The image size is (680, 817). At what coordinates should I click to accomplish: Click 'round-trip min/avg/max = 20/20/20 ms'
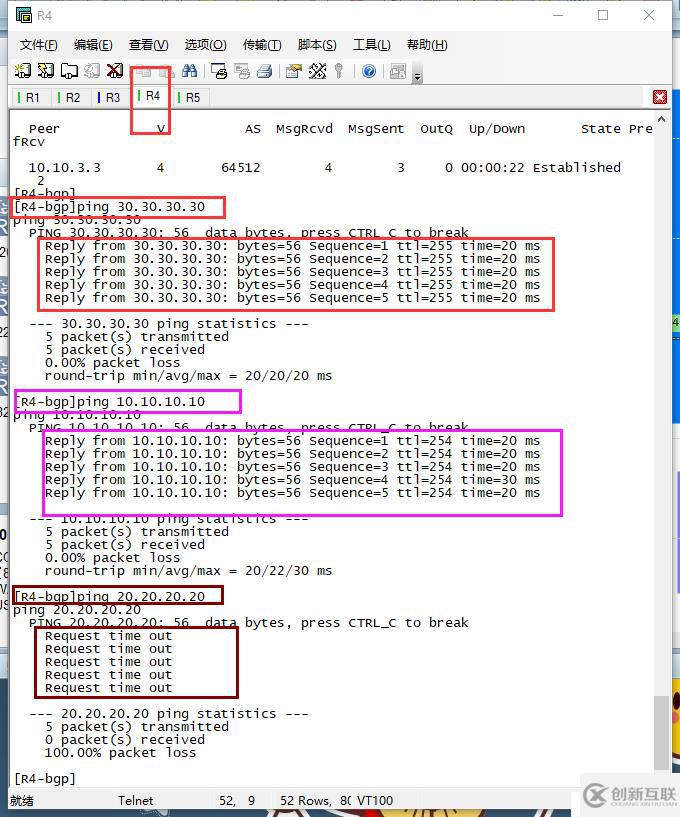point(188,376)
